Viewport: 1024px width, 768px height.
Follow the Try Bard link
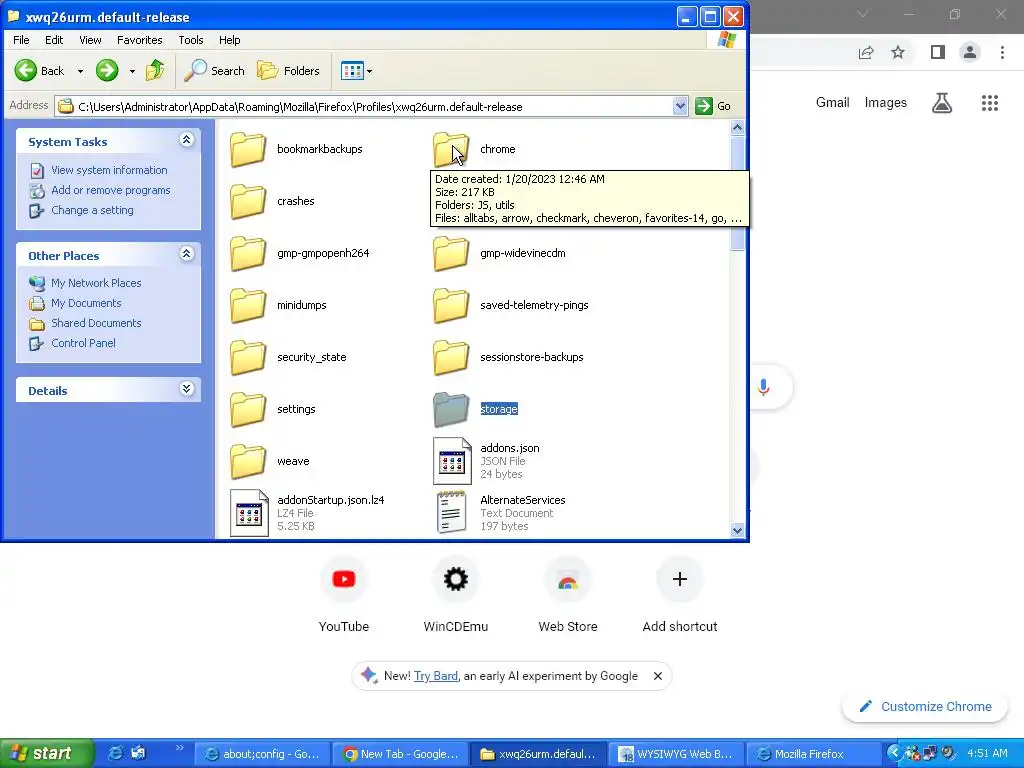click(436, 676)
